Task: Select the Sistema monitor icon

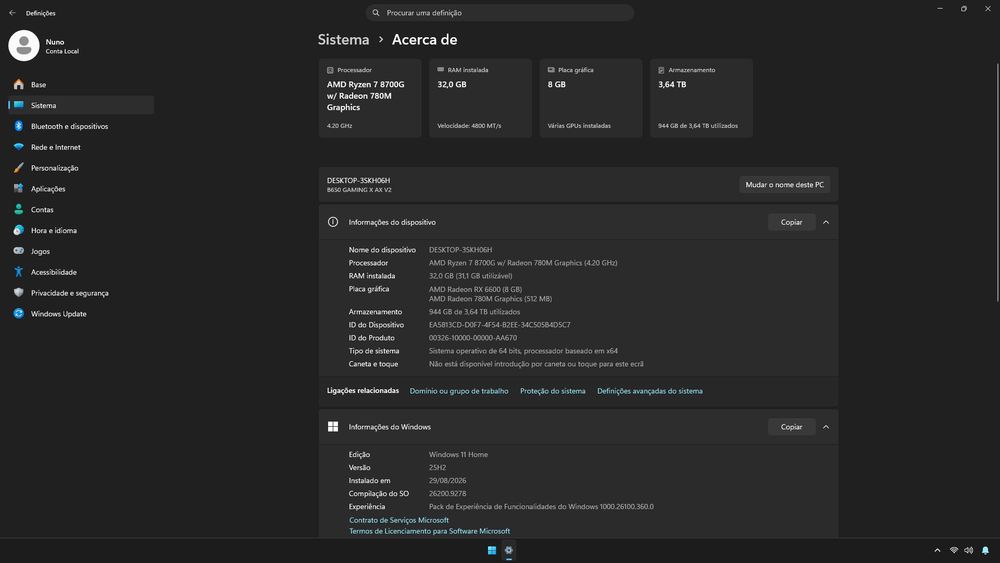Action: [x=18, y=105]
